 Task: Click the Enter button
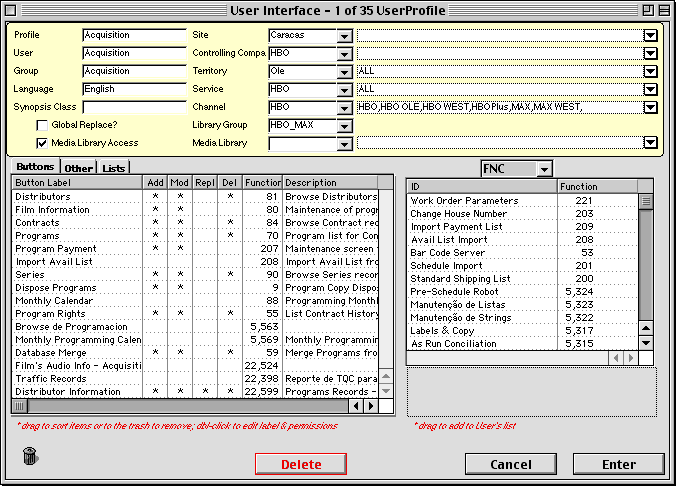coord(619,464)
